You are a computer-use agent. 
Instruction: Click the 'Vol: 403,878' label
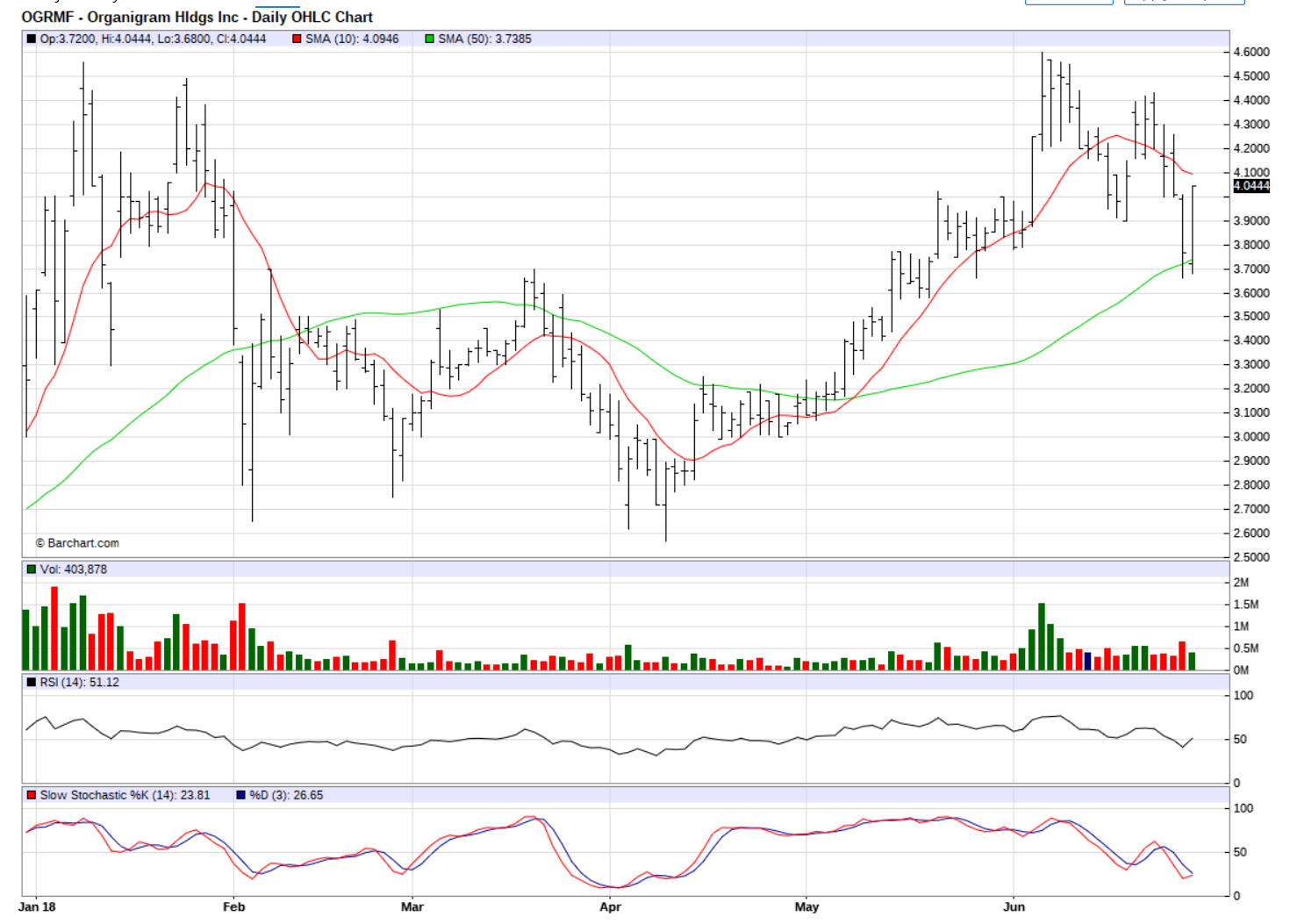pos(74,569)
